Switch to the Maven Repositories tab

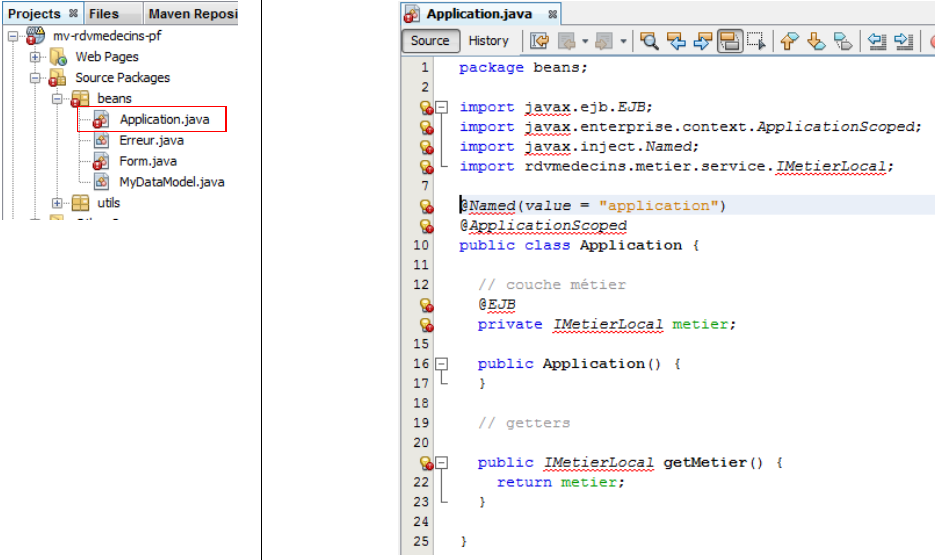[x=192, y=14]
